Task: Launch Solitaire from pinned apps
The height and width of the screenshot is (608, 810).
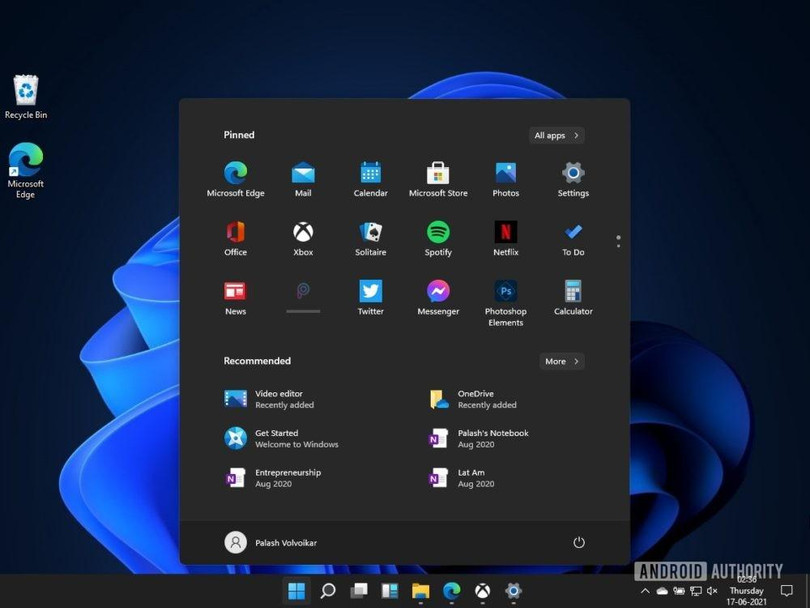Action: [x=370, y=230]
